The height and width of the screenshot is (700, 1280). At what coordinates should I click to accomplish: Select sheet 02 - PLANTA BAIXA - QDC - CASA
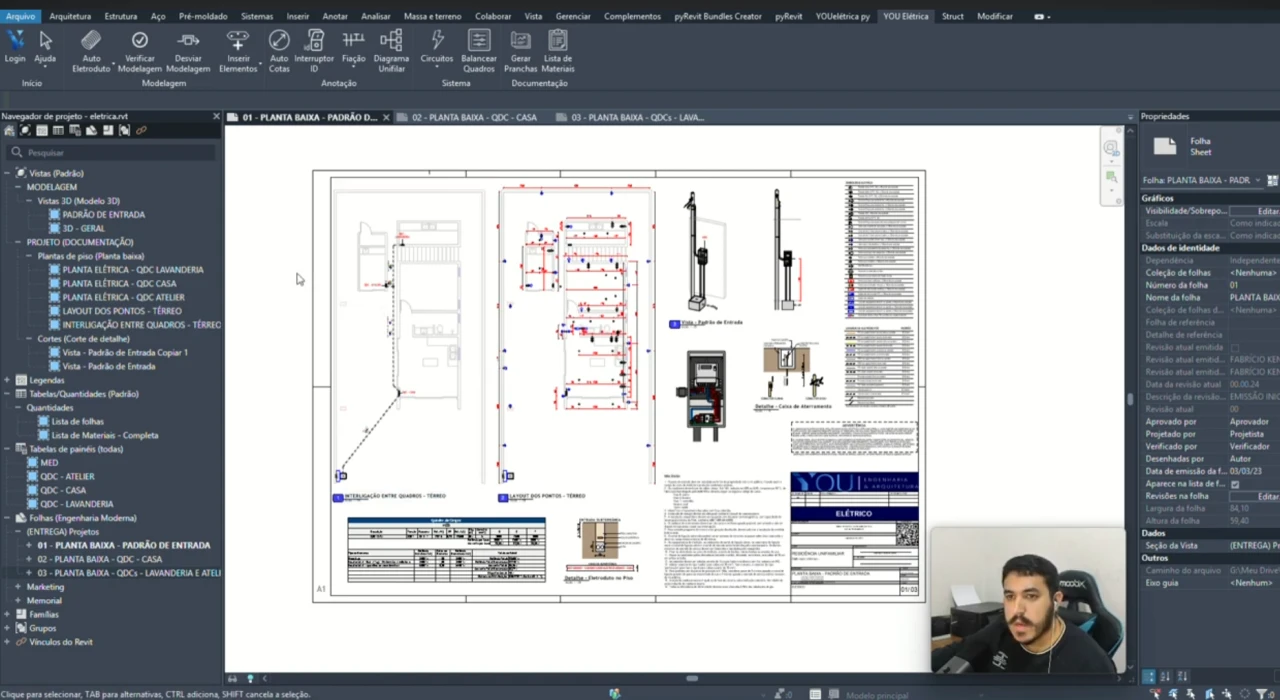[100, 560]
